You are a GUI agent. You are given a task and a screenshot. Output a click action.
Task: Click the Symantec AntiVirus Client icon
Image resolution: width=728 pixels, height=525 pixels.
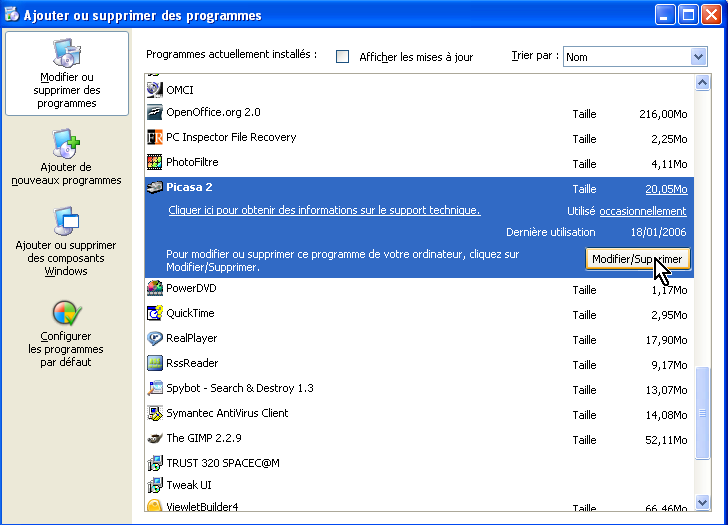click(x=155, y=413)
